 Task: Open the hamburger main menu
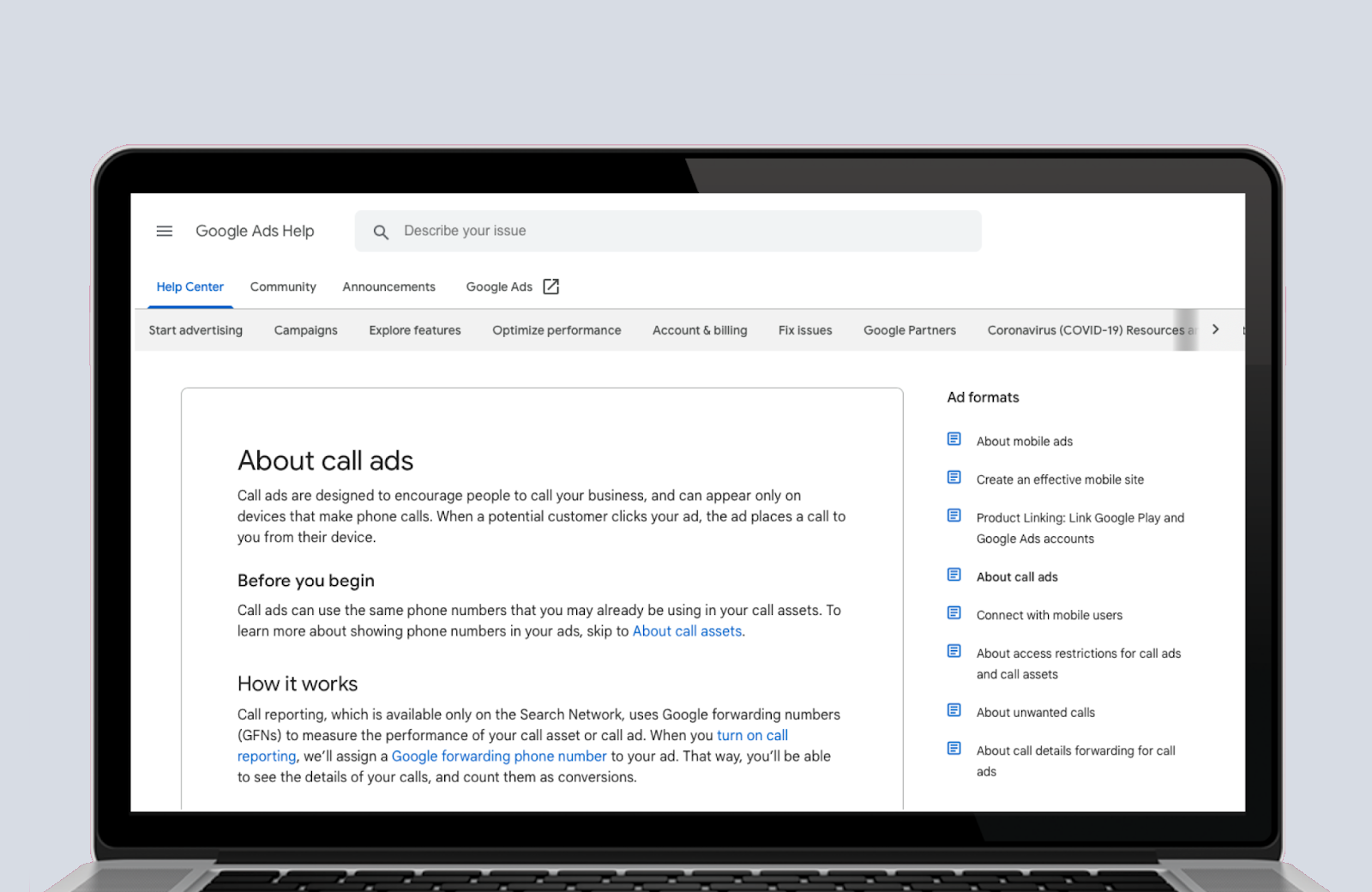164,231
